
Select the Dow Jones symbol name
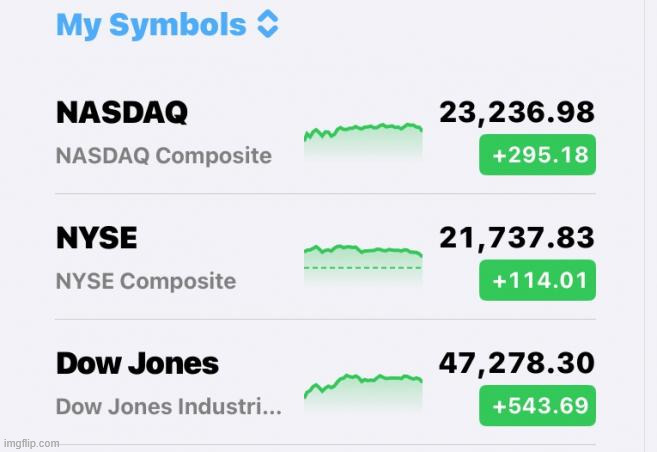point(136,363)
